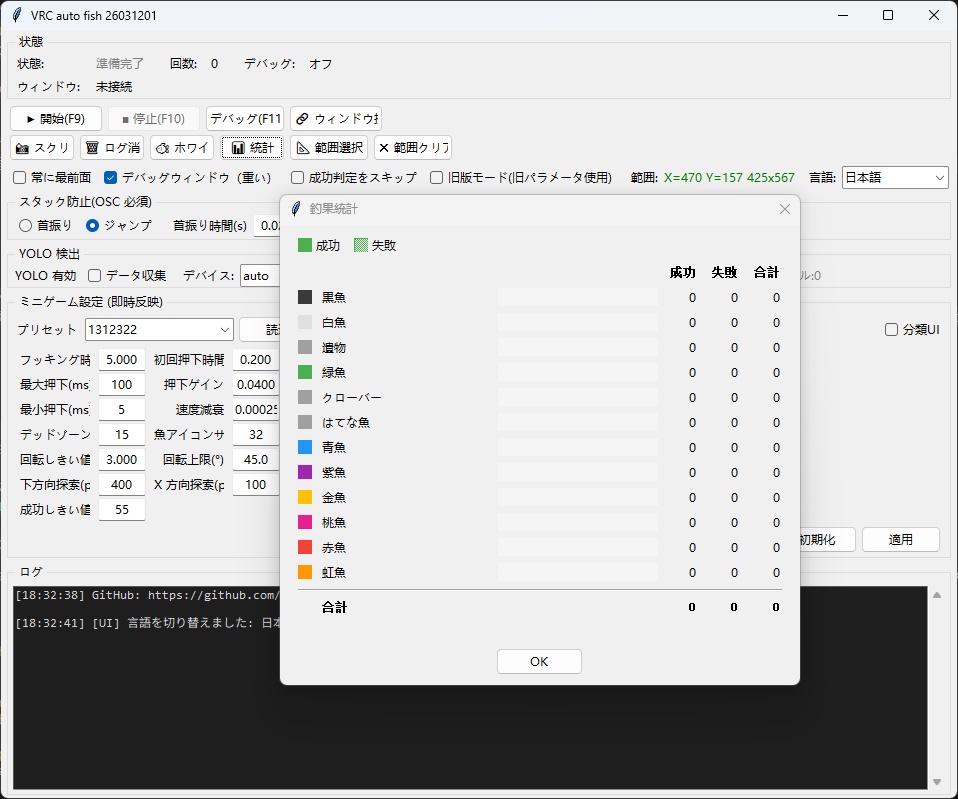Click the はてな魚 row label
This screenshot has height=799, width=958.
(x=345, y=423)
